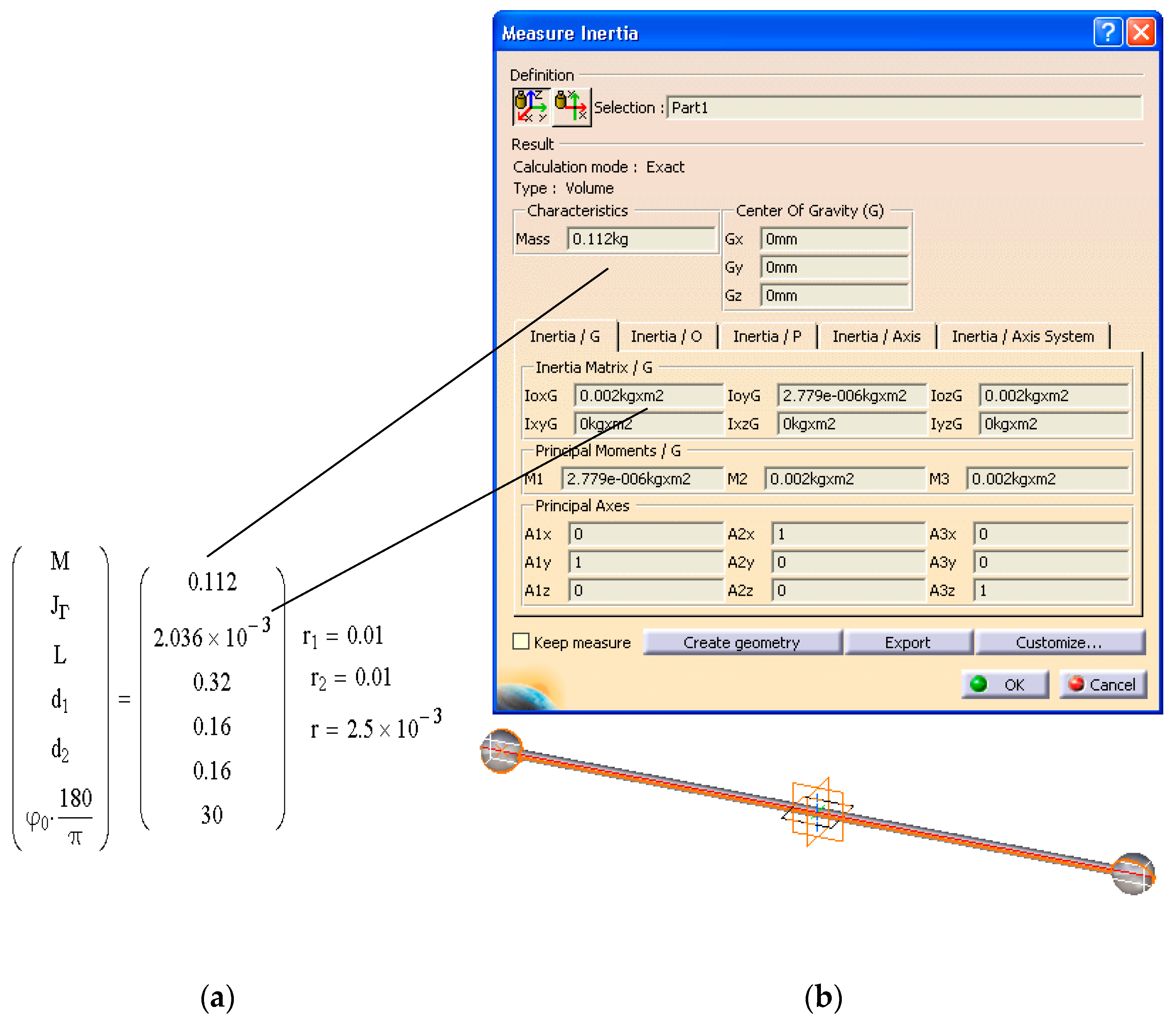
Task: Select the Measure Inertia 2D icon
Action: coord(571,107)
